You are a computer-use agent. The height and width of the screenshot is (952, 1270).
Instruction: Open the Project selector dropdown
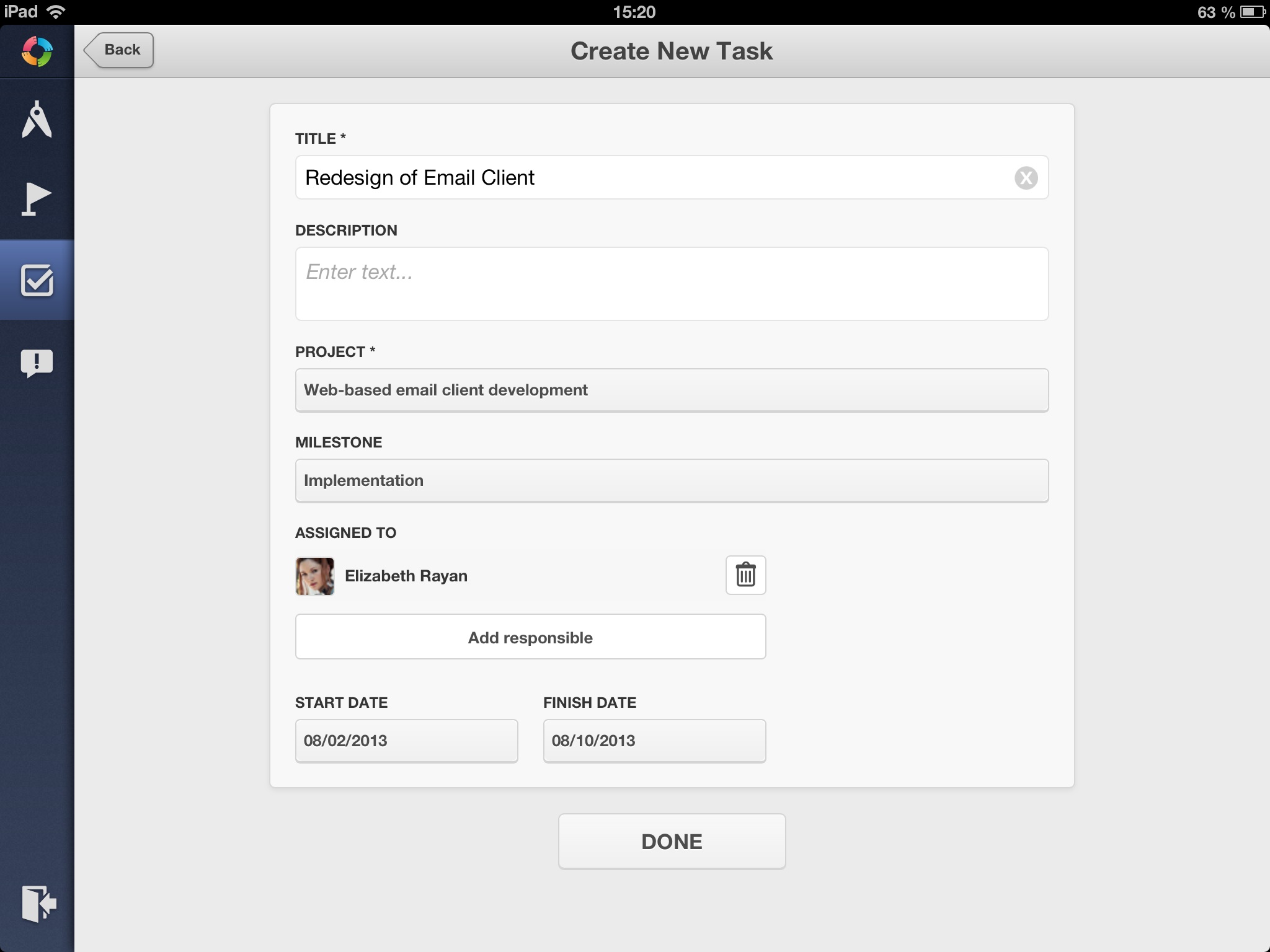coord(672,390)
